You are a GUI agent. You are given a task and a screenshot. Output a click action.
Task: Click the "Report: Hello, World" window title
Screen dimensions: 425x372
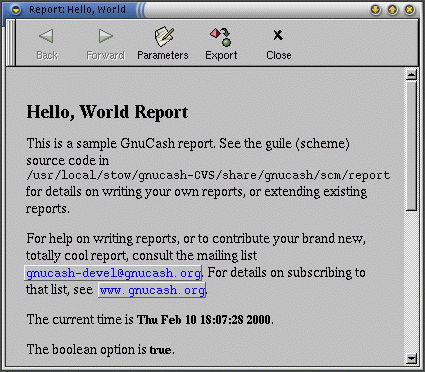77,10
